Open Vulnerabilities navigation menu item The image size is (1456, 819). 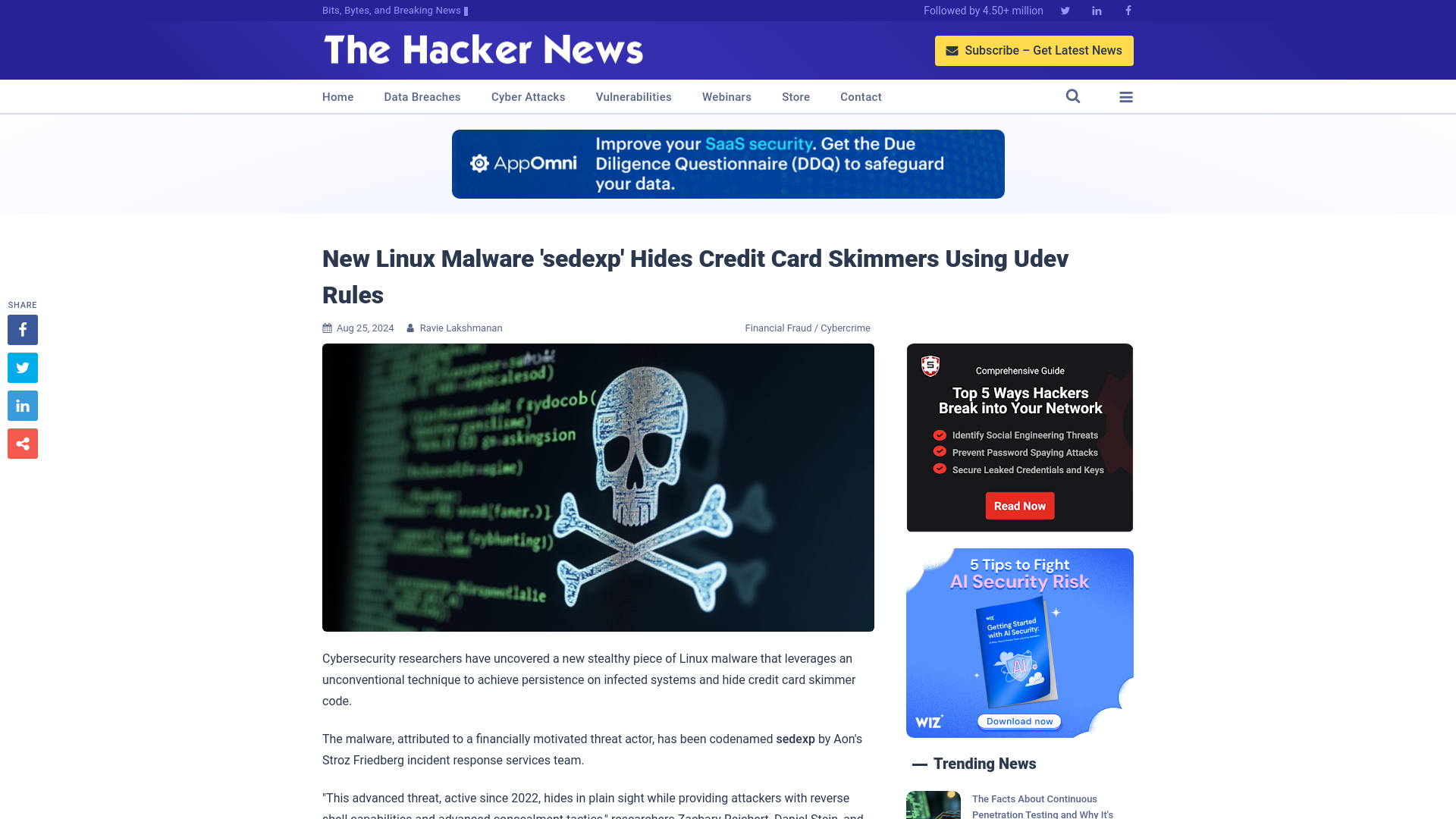[633, 97]
